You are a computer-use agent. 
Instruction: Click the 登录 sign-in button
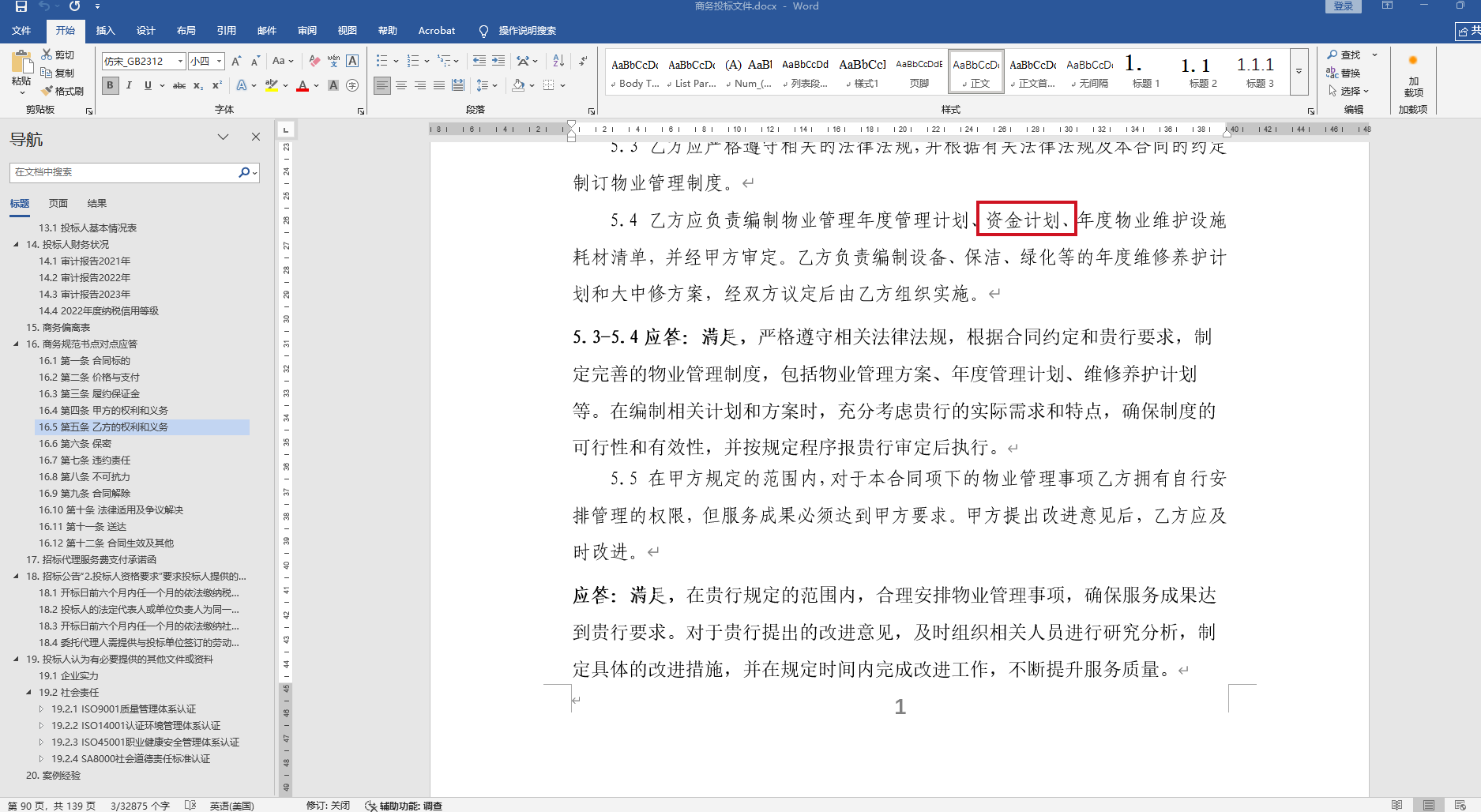pyautogui.click(x=1344, y=6)
